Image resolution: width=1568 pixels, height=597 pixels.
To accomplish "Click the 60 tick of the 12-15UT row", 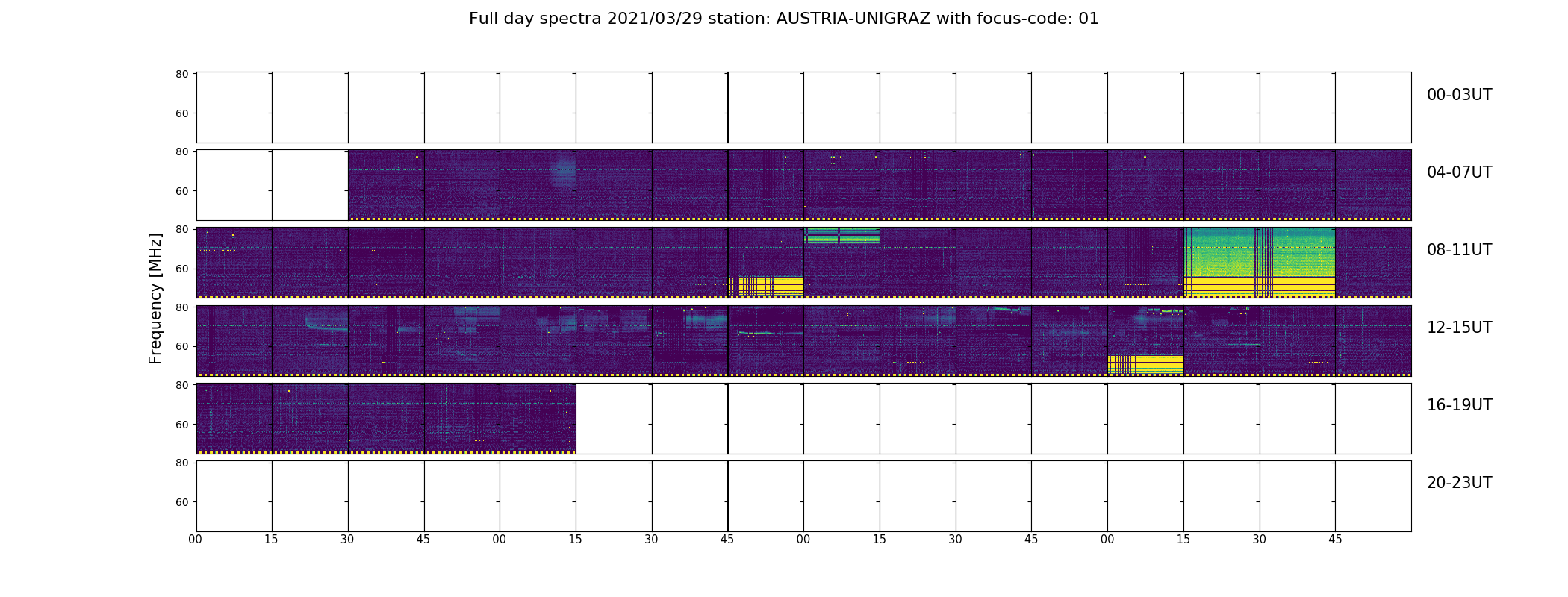I will click(x=181, y=346).
